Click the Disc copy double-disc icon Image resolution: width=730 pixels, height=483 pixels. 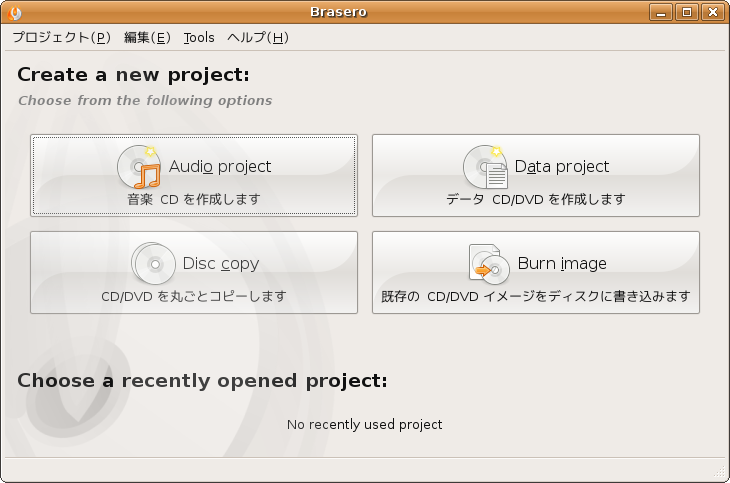point(153,264)
